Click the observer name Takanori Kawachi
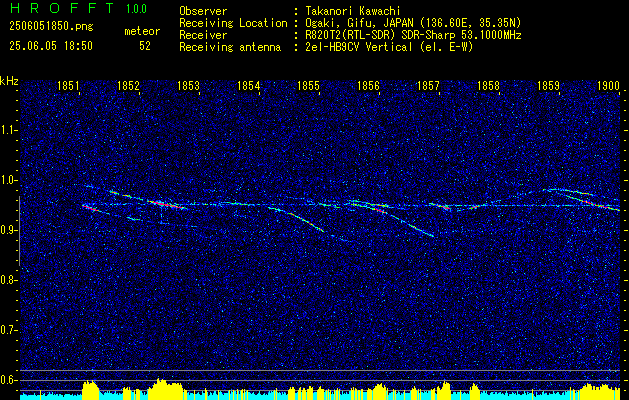Screen dimensions: 629x400 [352, 11]
